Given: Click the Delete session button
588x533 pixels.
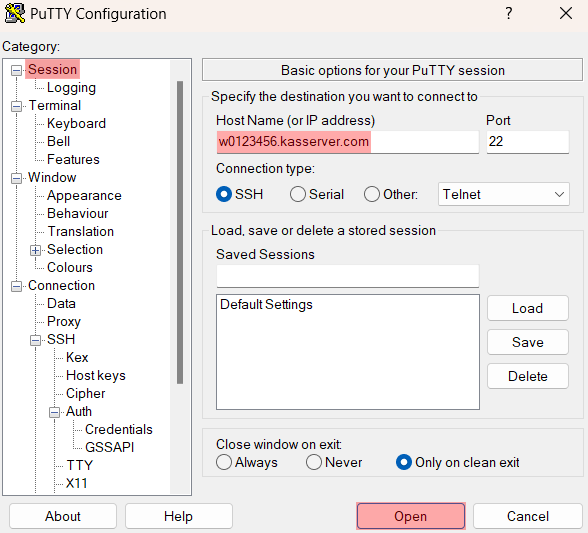Looking at the screenshot, I should (x=528, y=376).
